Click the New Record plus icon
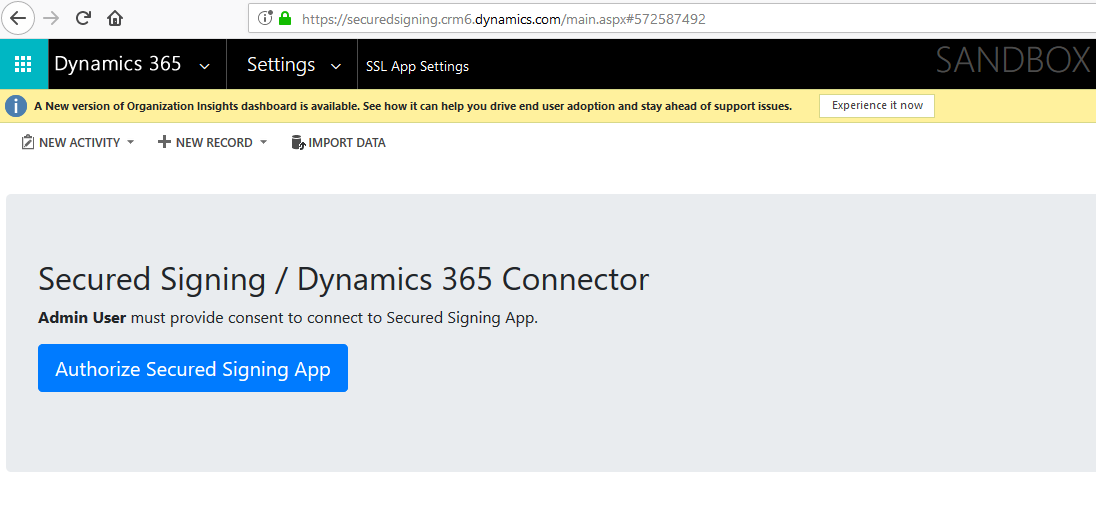 [164, 143]
